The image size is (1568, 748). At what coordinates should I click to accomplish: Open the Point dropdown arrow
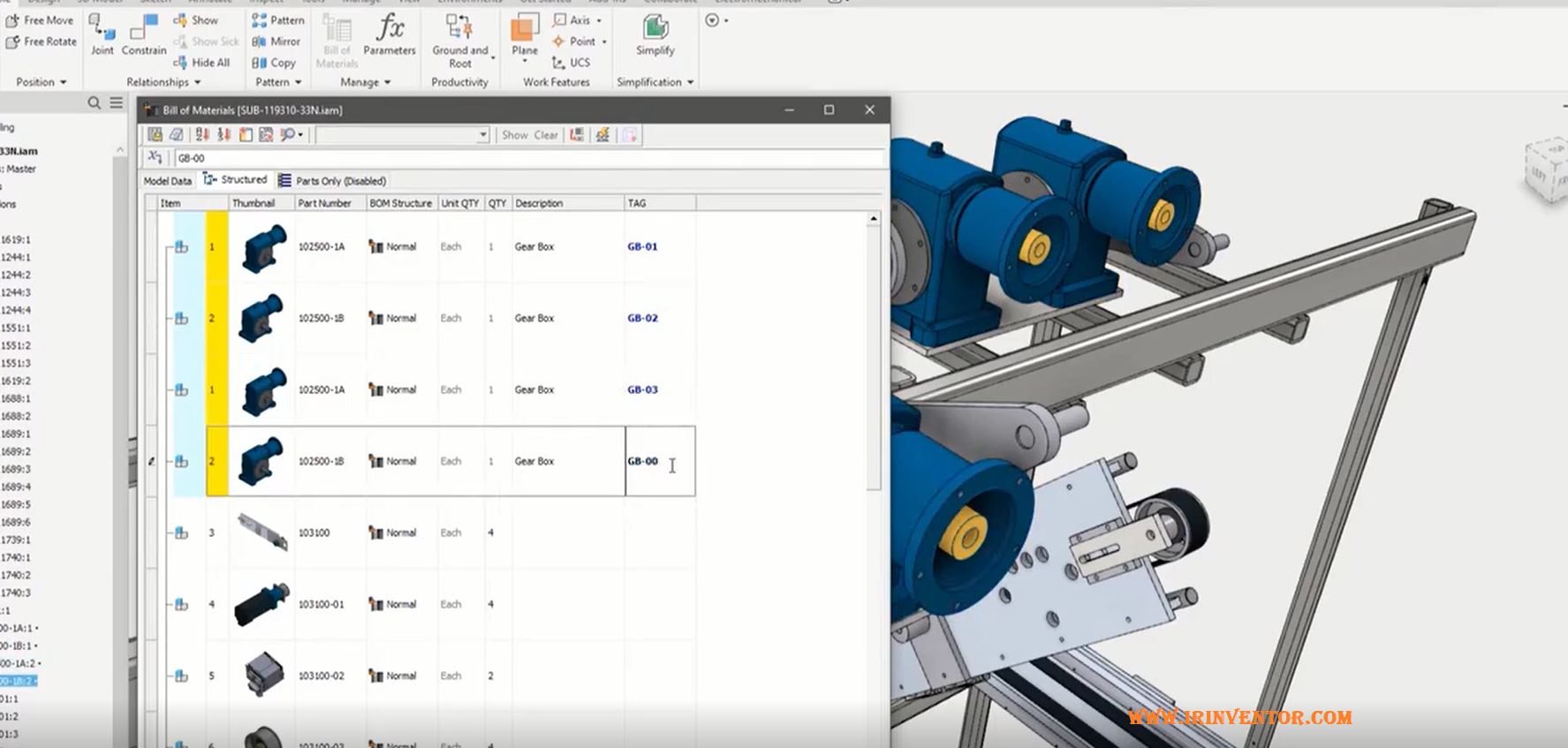tap(604, 42)
